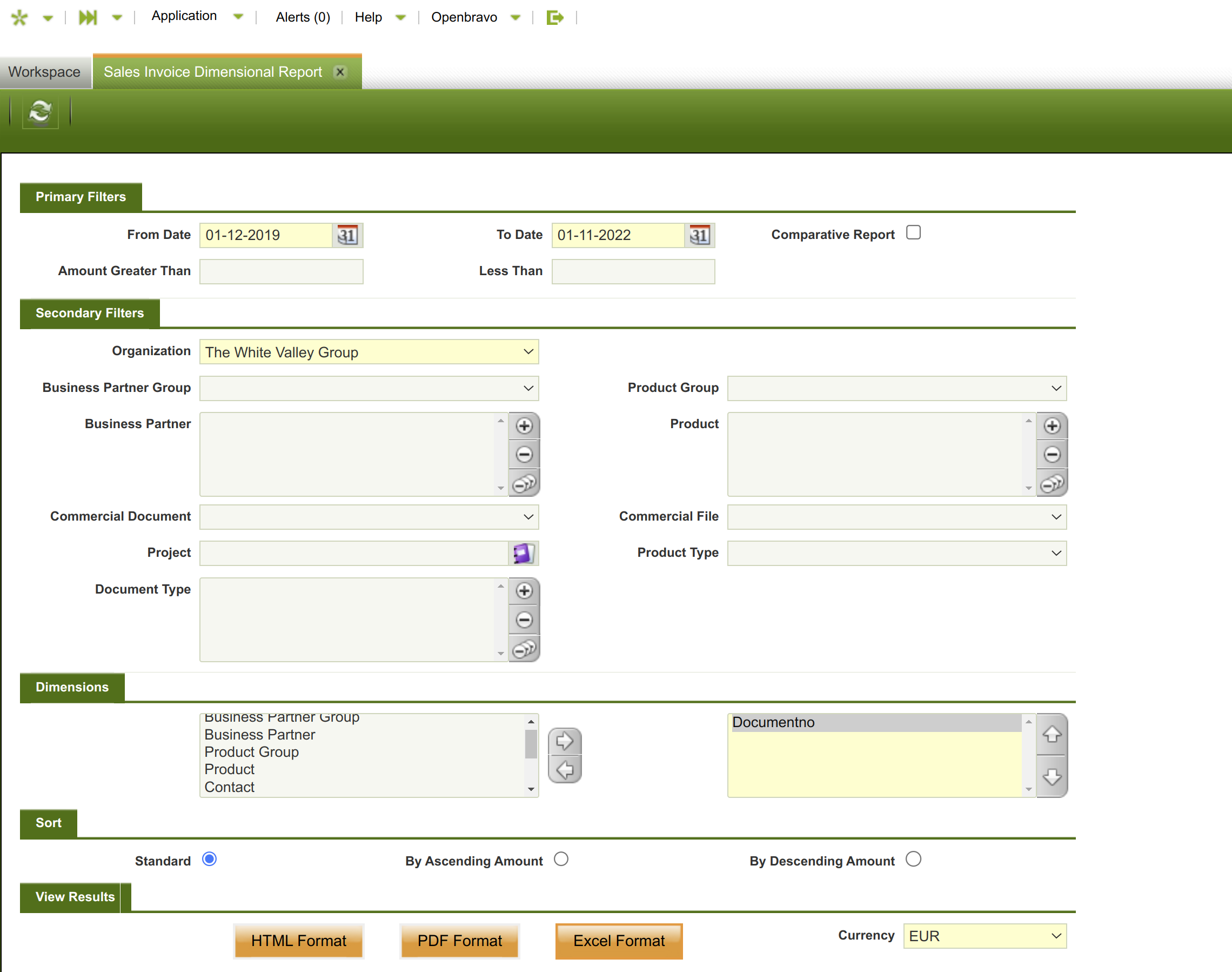Screen dimensions: 1232x972
Task: Click the Amount Greater Than input field
Action: click(281, 271)
